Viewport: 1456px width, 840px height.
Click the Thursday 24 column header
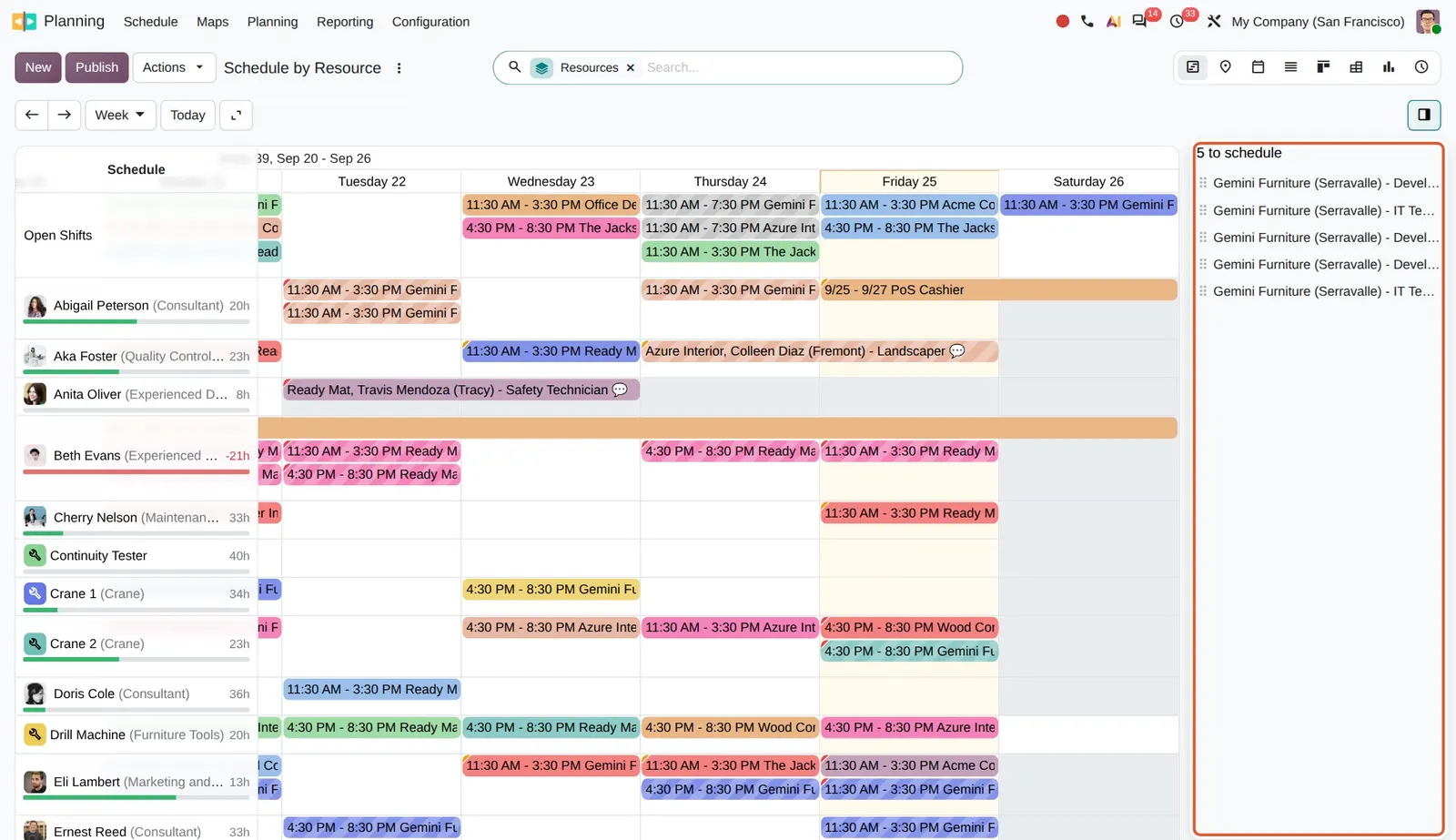pyautogui.click(x=730, y=181)
